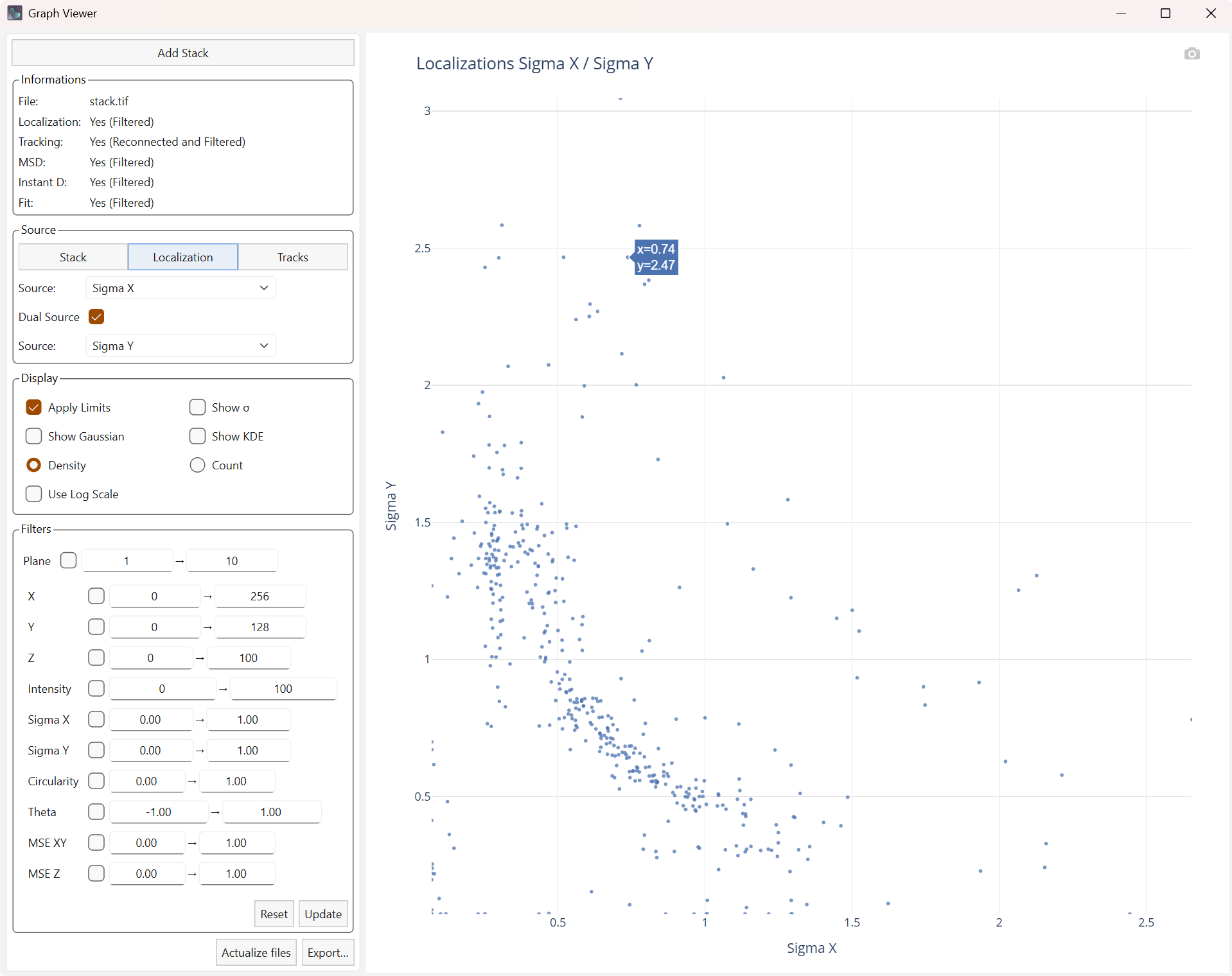This screenshot has width=1232, height=976.
Task: Reset the filters with Reset button
Action: pyautogui.click(x=274, y=914)
